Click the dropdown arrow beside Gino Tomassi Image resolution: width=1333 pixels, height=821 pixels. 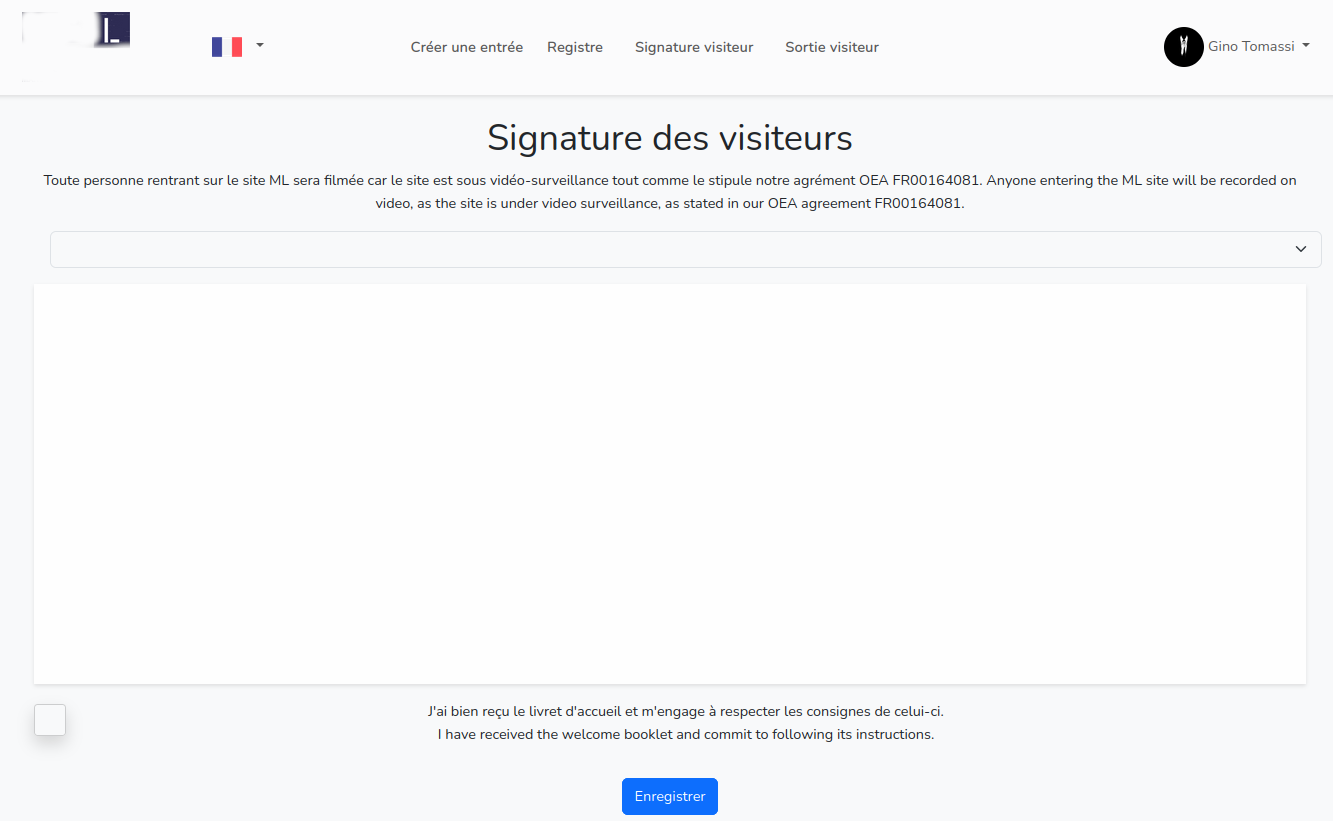pos(1308,46)
